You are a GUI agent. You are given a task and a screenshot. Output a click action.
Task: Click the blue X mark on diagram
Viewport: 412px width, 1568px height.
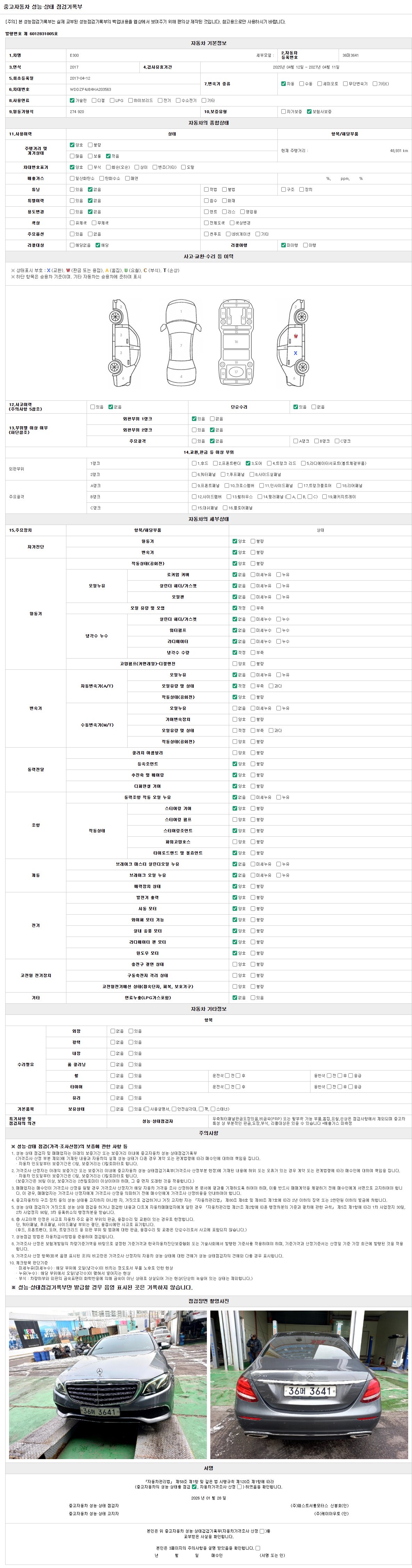[296, 353]
